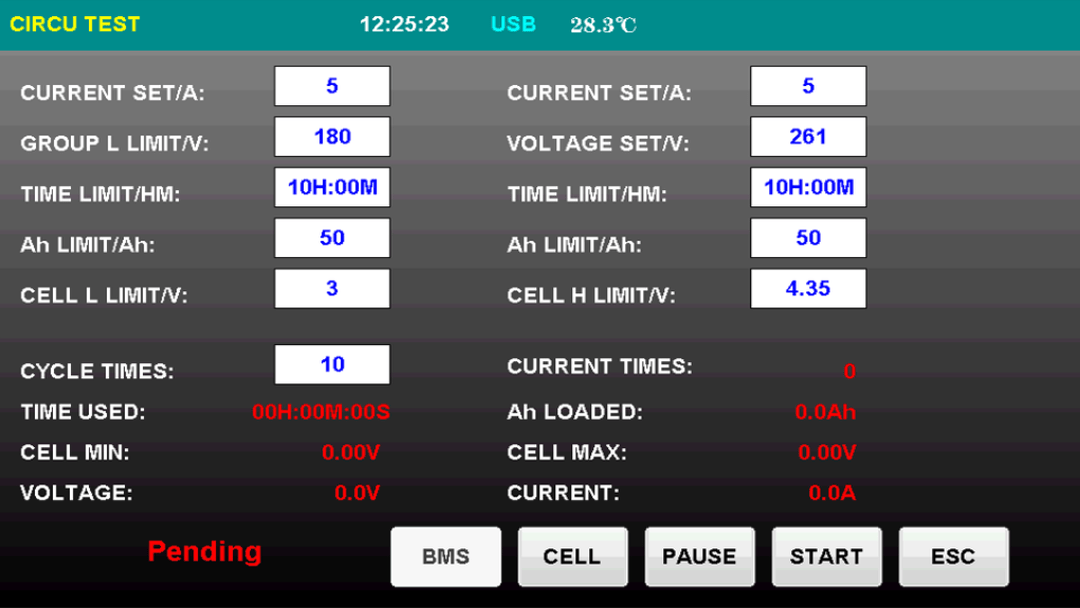Viewport: 1080px width, 608px height.
Task: Edit left-column Ah LIMIT/Ah field
Action: (332, 238)
